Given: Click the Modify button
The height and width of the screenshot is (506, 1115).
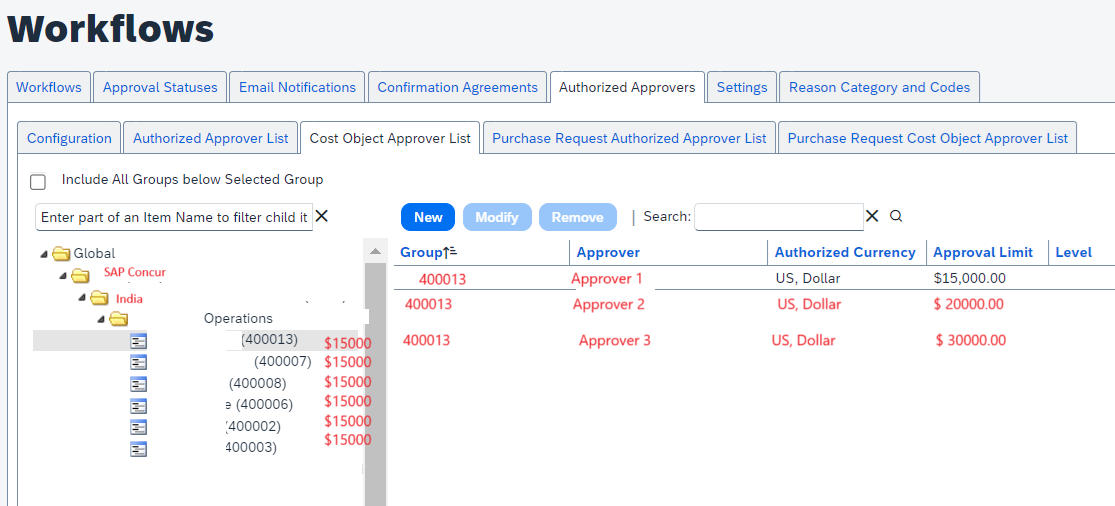Looking at the screenshot, I should (x=496, y=217).
